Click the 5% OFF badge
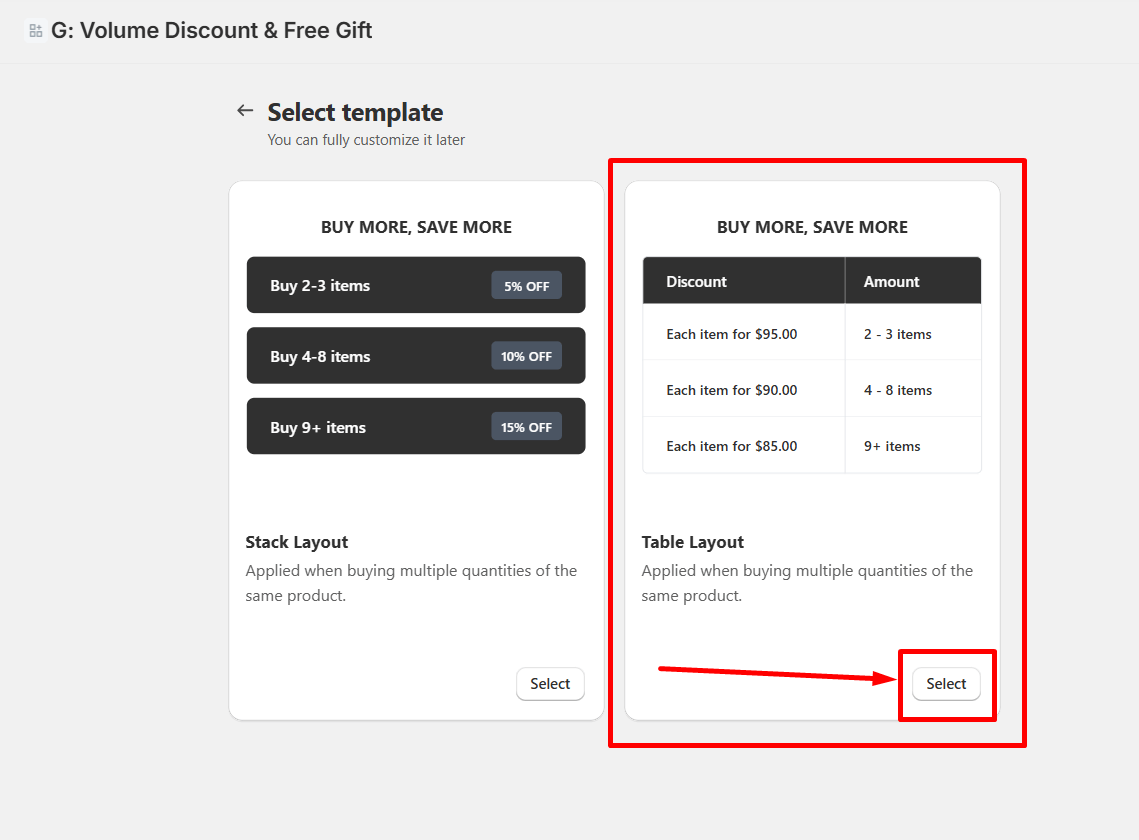The width and height of the screenshot is (1139, 840). click(526, 285)
